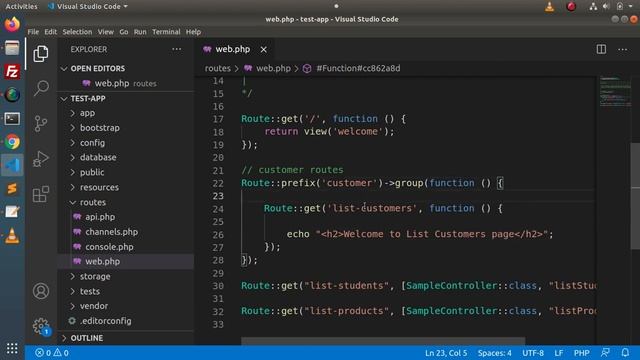Click the editor minimap code preview
640x360 pixels.
tap(615, 91)
